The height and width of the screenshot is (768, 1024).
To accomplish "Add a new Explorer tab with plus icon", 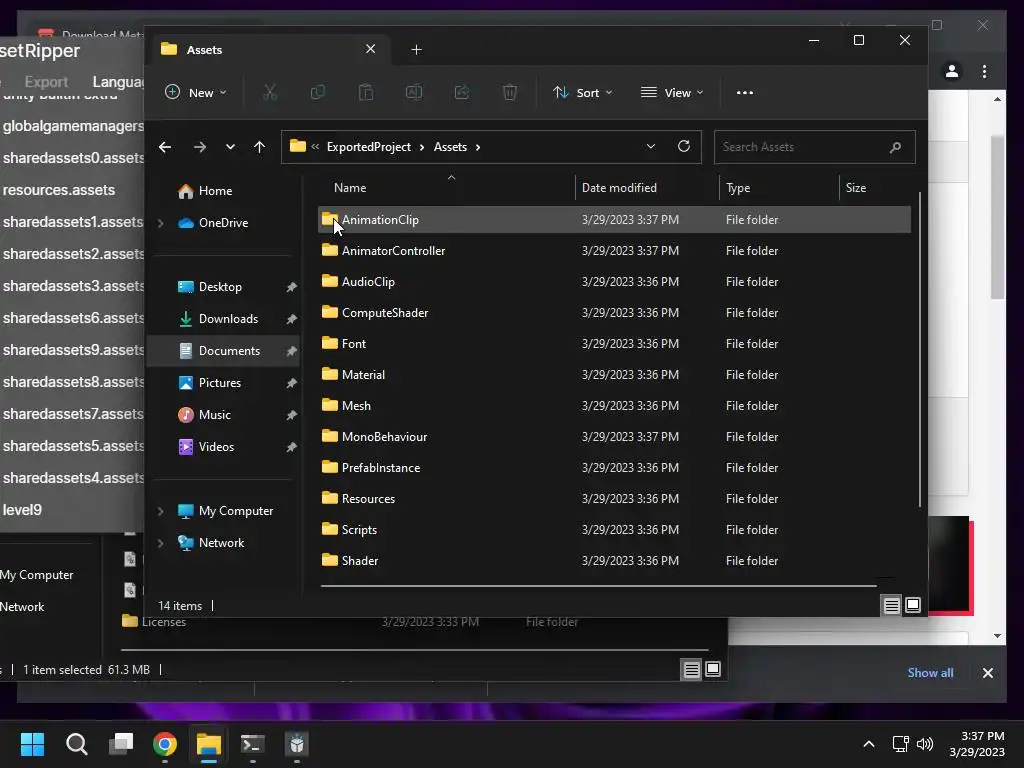I will (416, 50).
